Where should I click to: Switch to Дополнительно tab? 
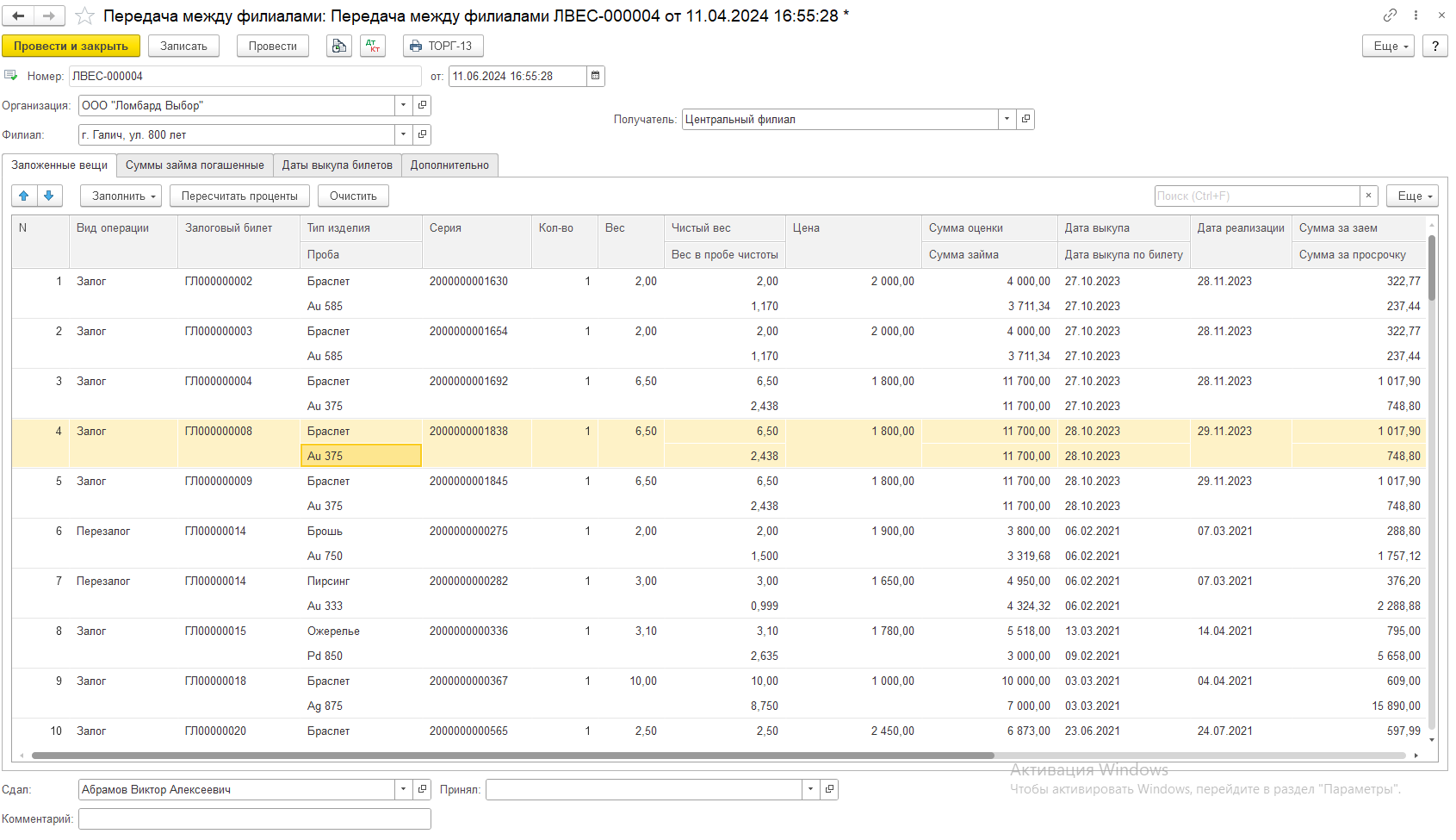click(x=449, y=165)
